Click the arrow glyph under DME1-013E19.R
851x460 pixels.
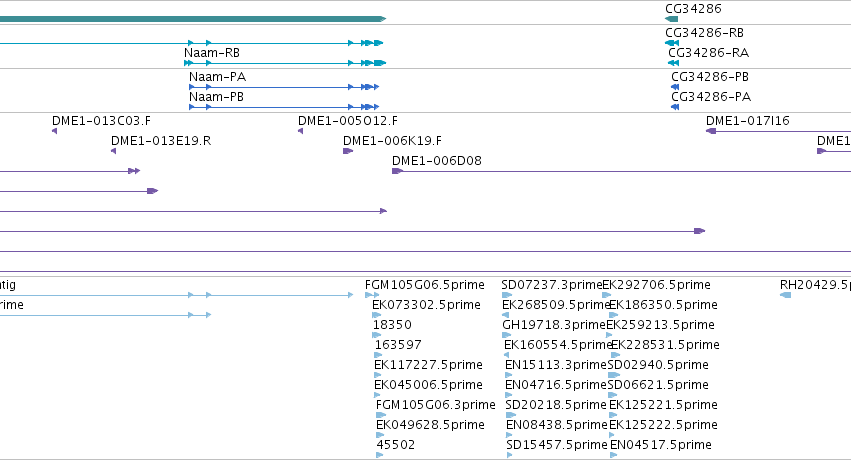[x=113, y=151]
